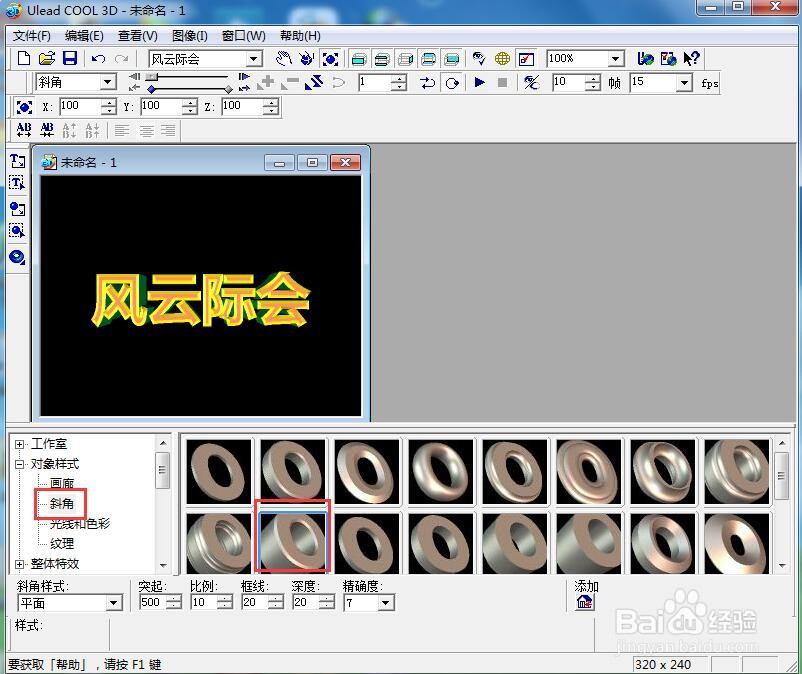Click the Insert text tool in left sidebar
The height and width of the screenshot is (674, 802).
point(17,161)
